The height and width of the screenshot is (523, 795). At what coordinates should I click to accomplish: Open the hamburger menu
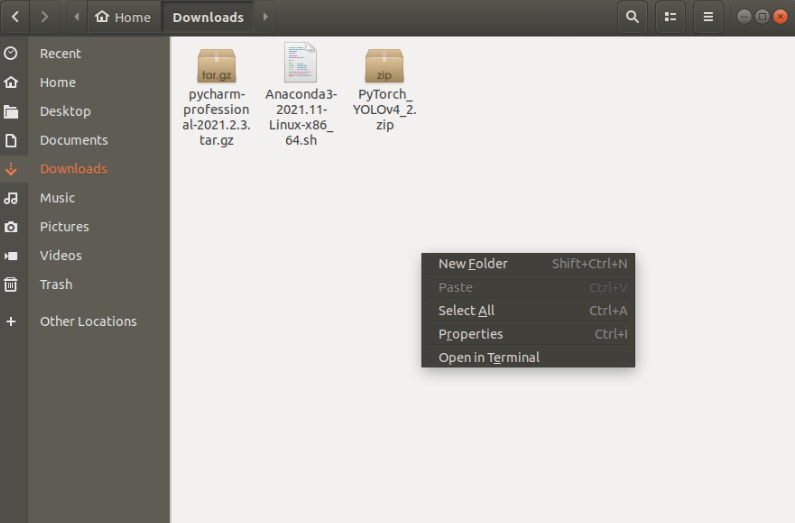tap(708, 17)
